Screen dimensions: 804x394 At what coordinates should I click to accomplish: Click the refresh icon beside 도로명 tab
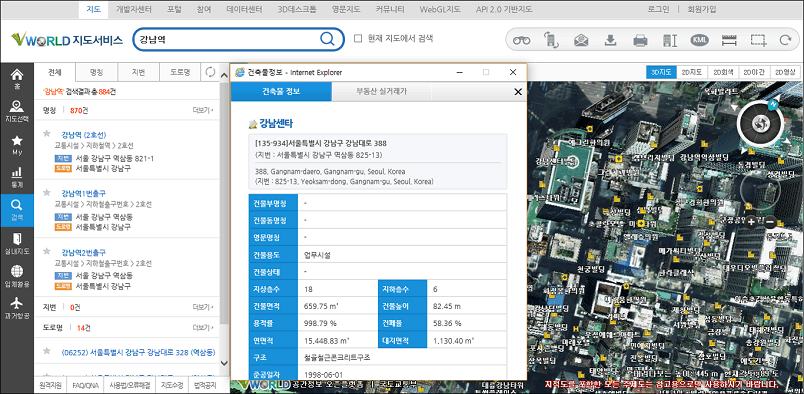tap(210, 72)
